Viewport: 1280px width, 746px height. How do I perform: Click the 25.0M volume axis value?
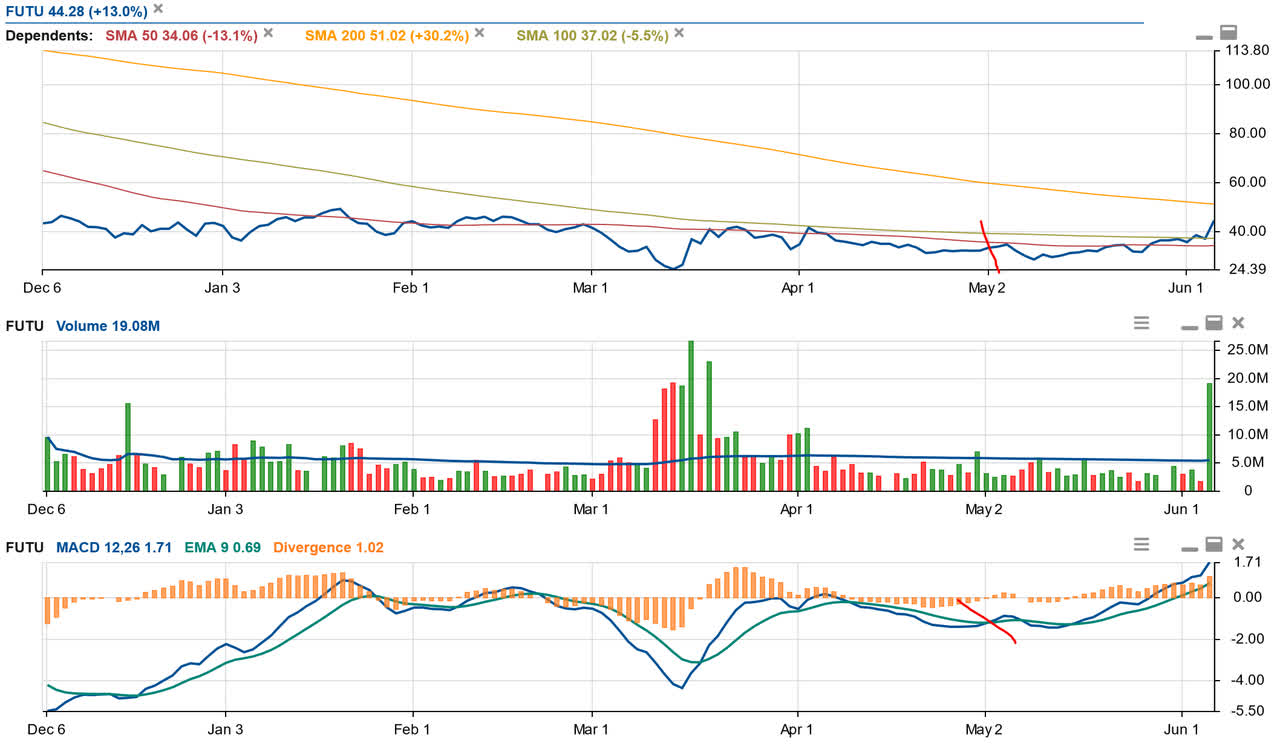(1246, 349)
